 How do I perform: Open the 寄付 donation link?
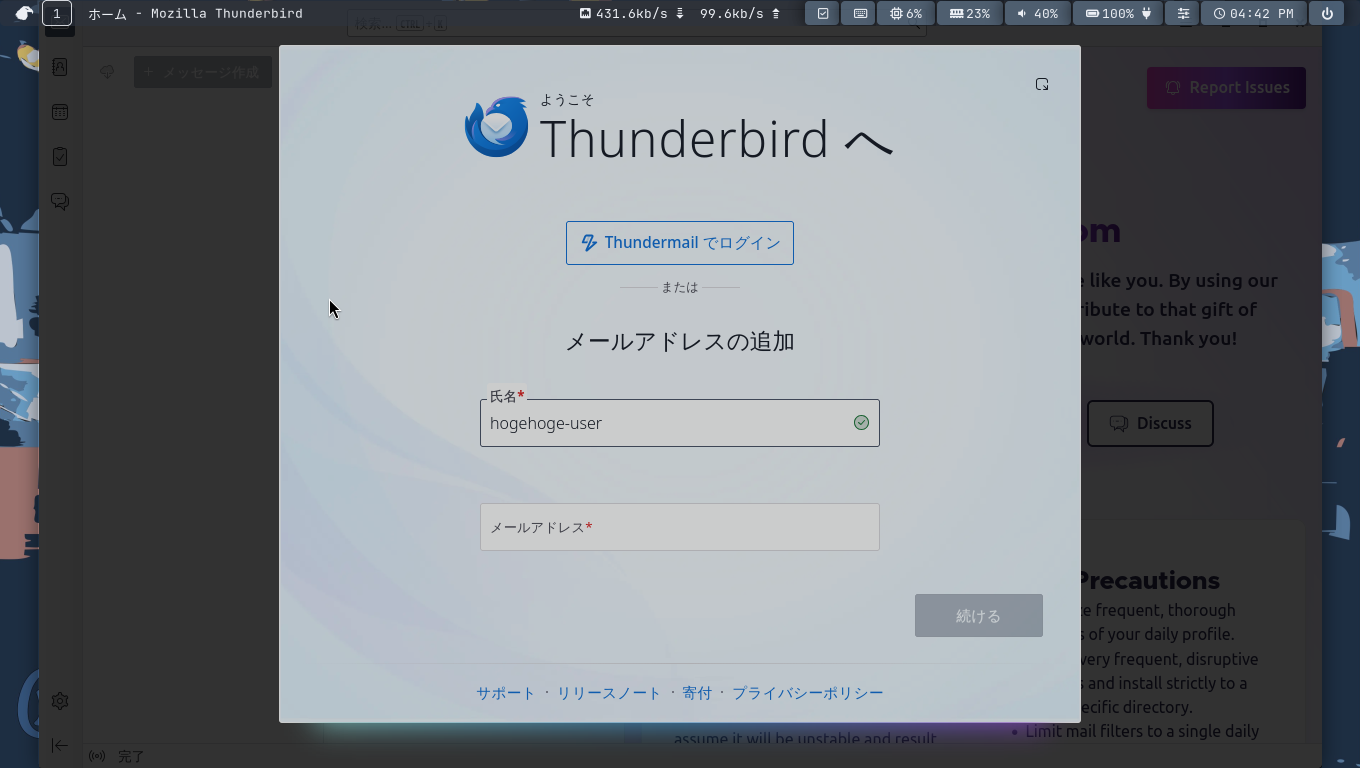tap(697, 693)
